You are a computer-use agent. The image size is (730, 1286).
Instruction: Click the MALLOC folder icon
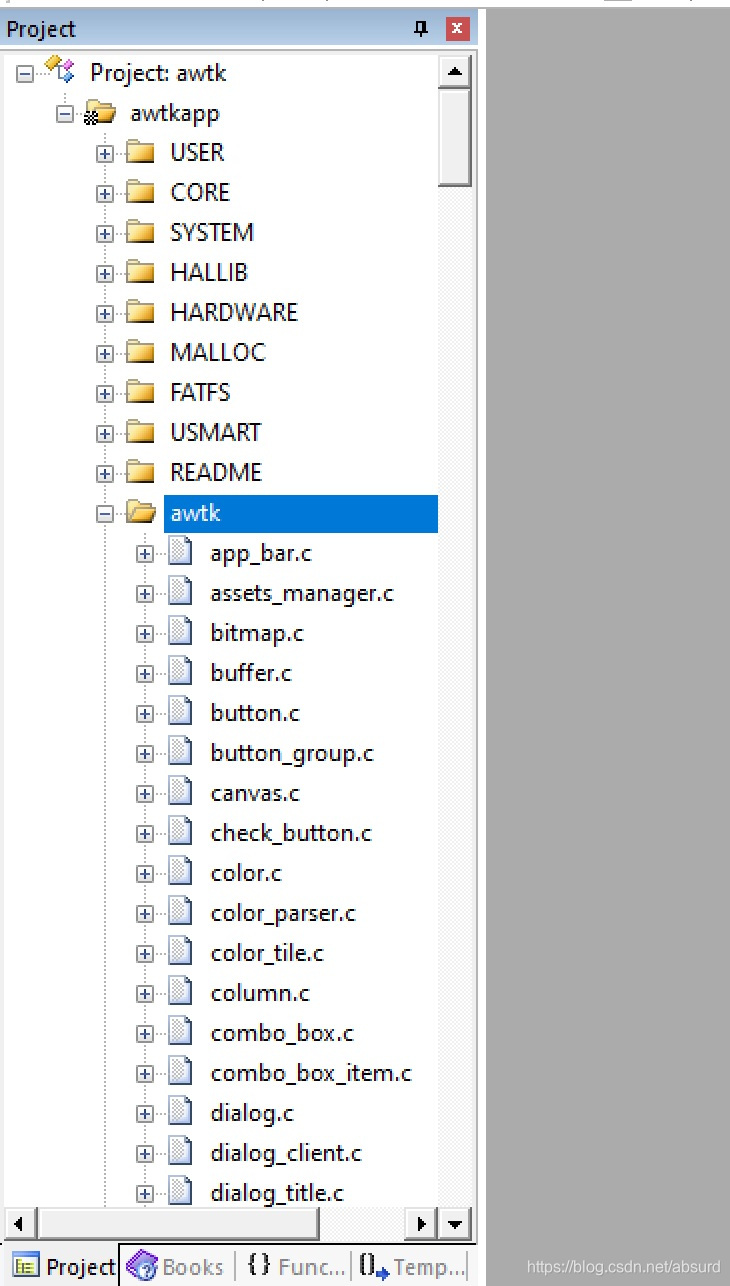[x=140, y=352]
